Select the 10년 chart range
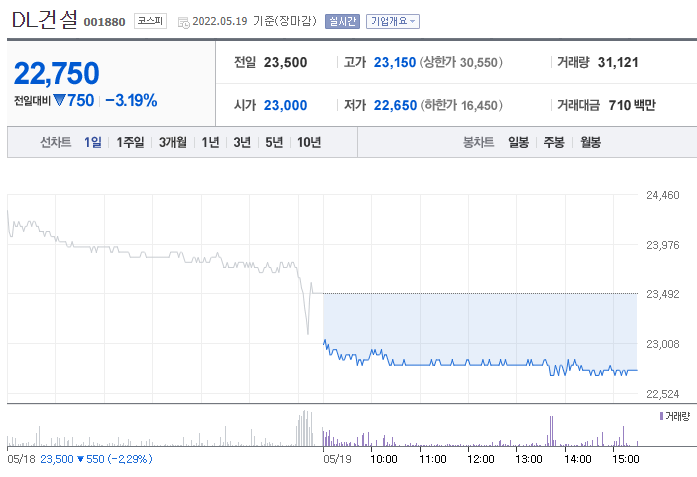The height and width of the screenshot is (477, 697). click(x=309, y=142)
